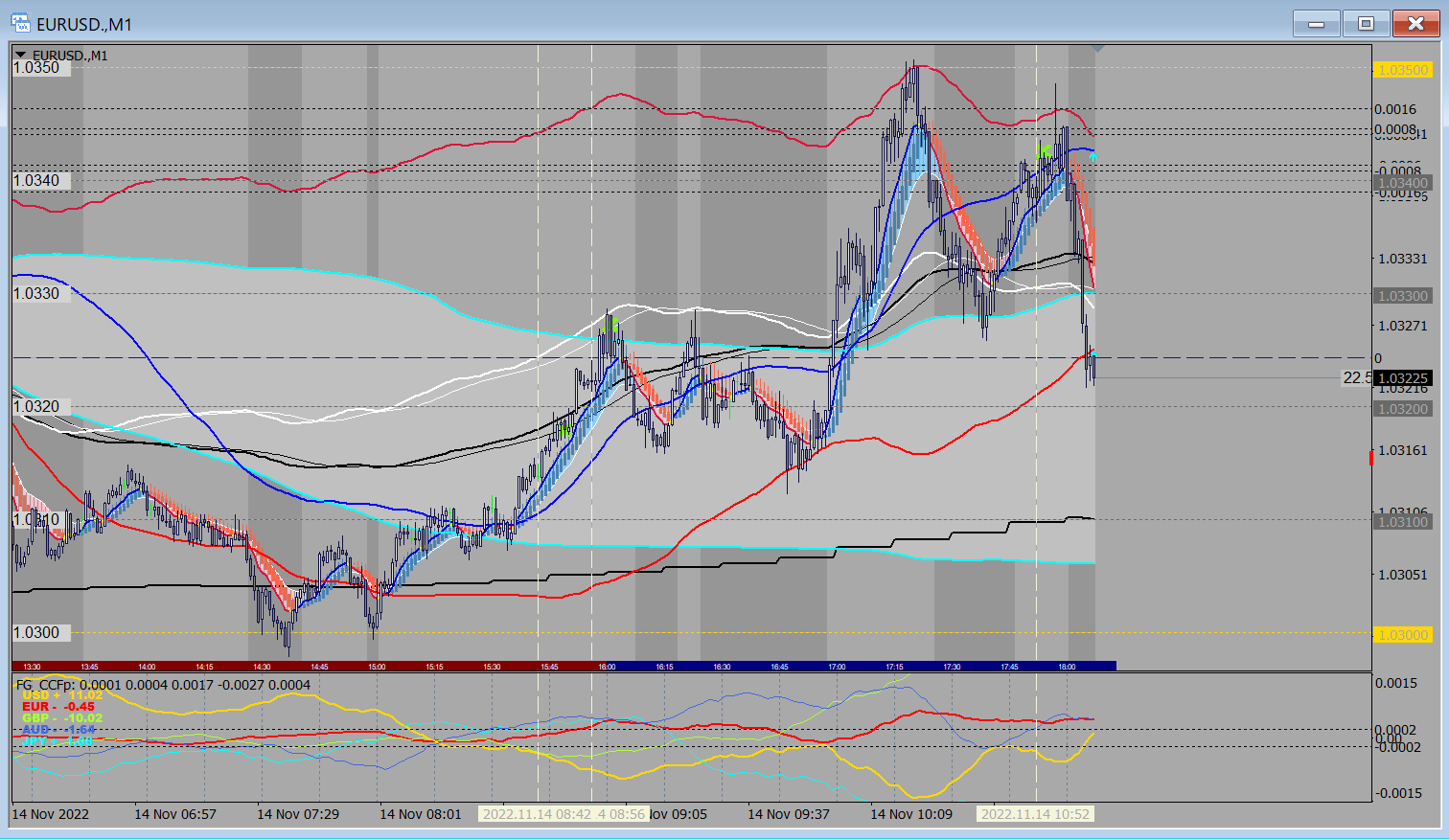1449x840 pixels.
Task: Click the cyan up arrow near upper blue line
Action: coord(1093,155)
